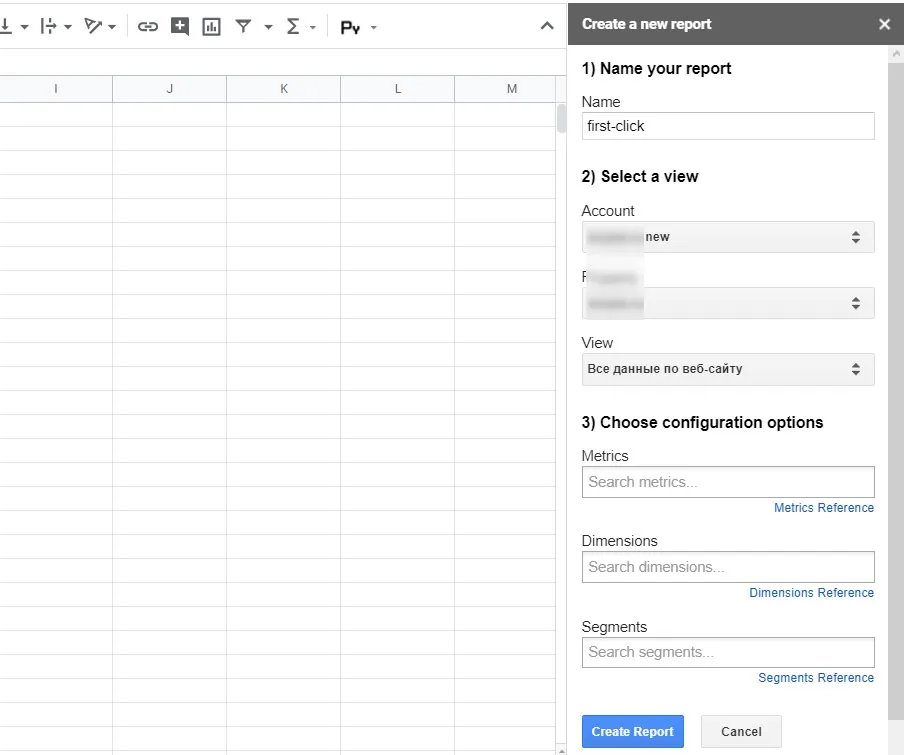Click the Search metrics field
Viewport: 904px width, 755px height.
[x=728, y=482]
